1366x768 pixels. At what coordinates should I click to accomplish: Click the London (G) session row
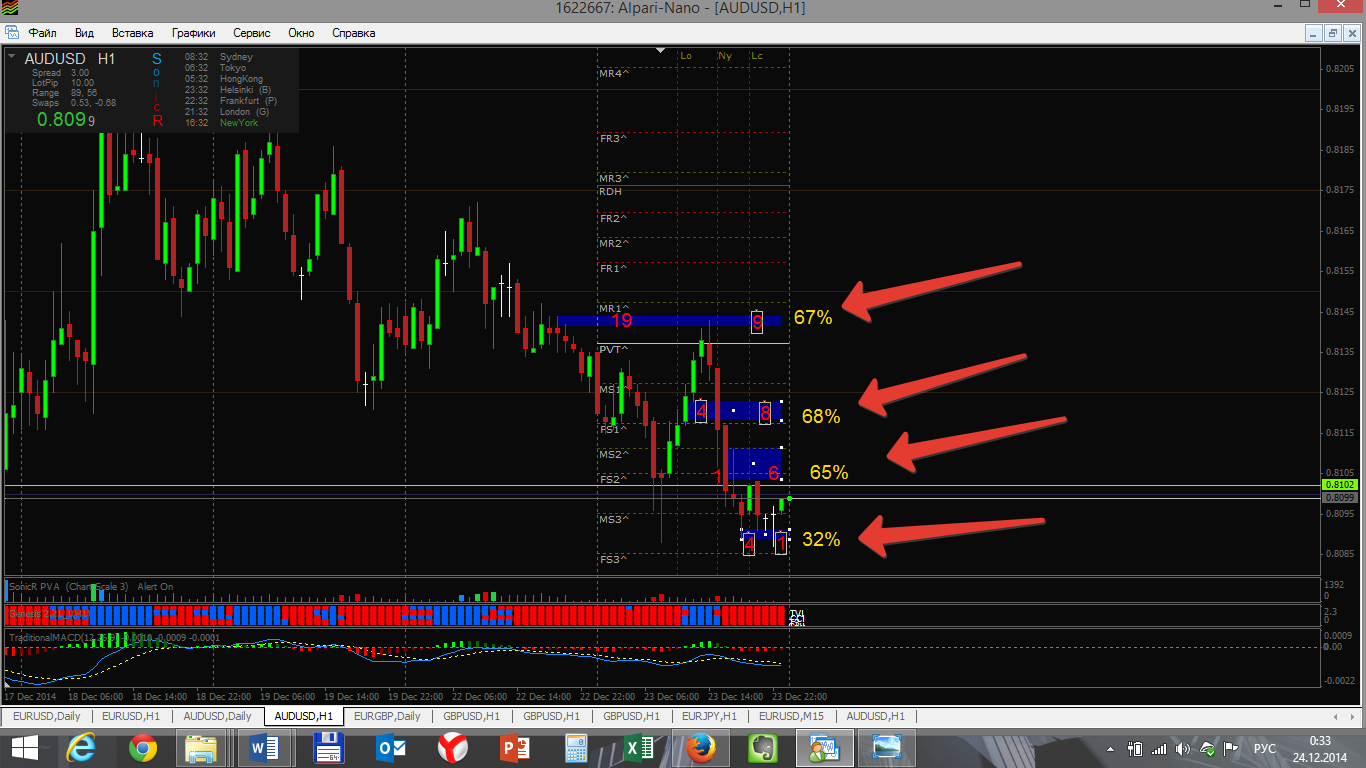pyautogui.click(x=228, y=111)
